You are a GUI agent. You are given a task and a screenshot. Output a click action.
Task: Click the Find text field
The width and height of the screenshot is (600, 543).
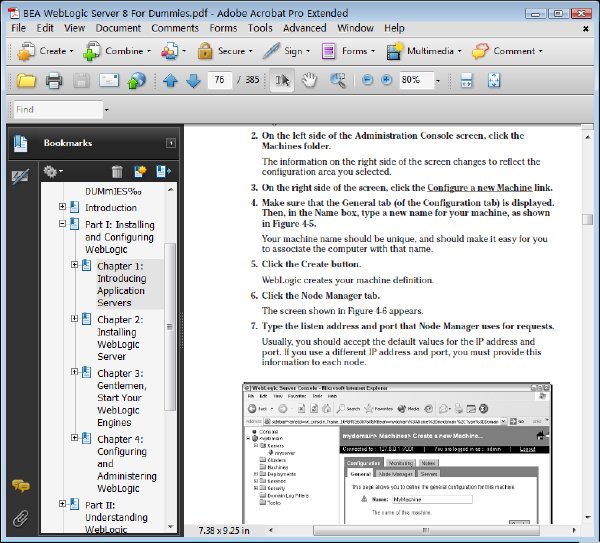coord(58,110)
